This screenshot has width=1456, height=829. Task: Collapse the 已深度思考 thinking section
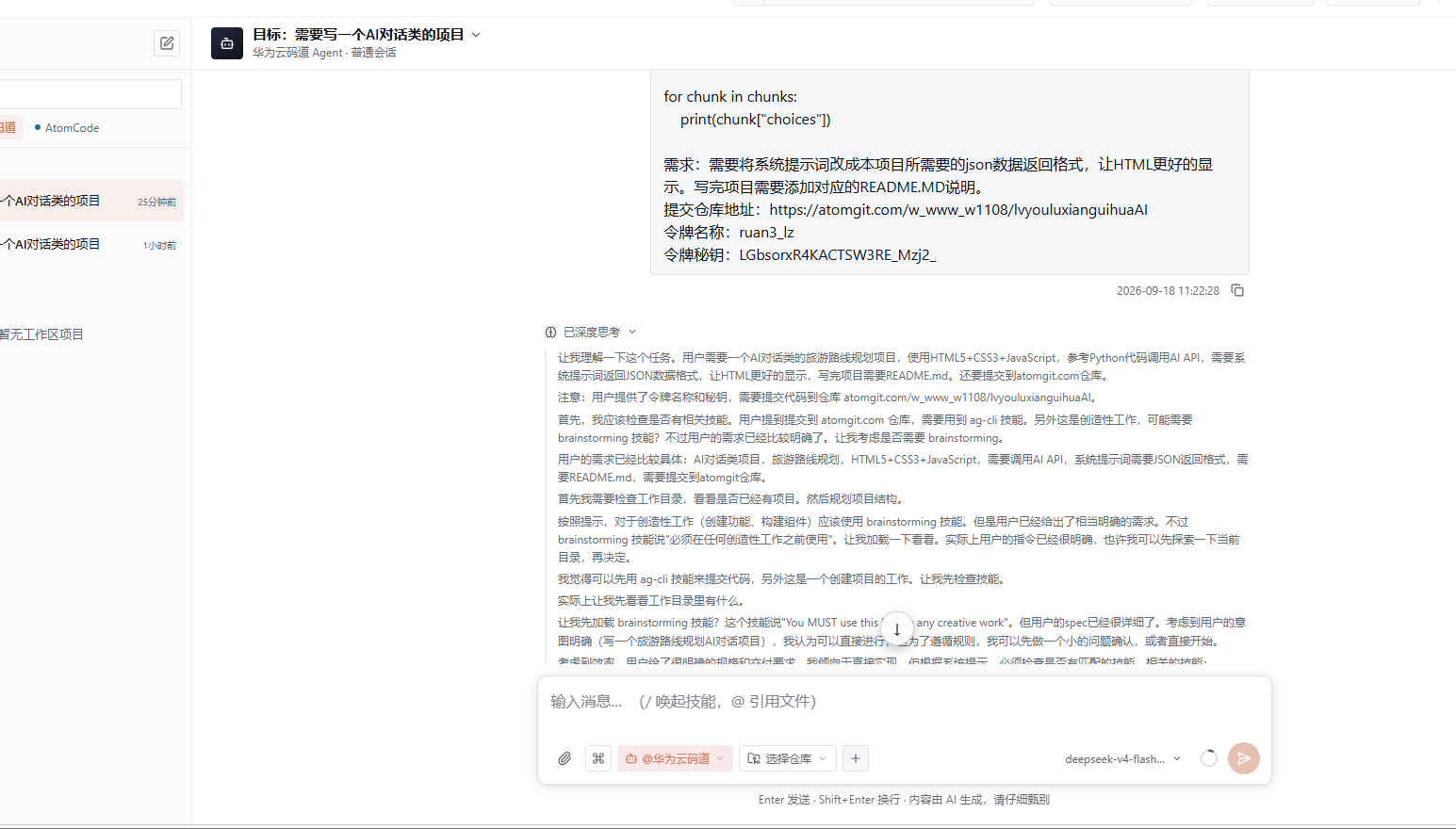pyautogui.click(x=591, y=332)
